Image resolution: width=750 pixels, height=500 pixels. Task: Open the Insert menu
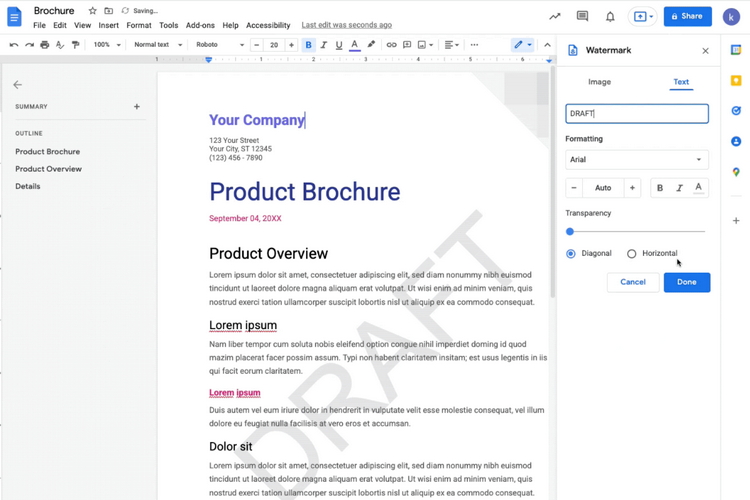pos(109,25)
